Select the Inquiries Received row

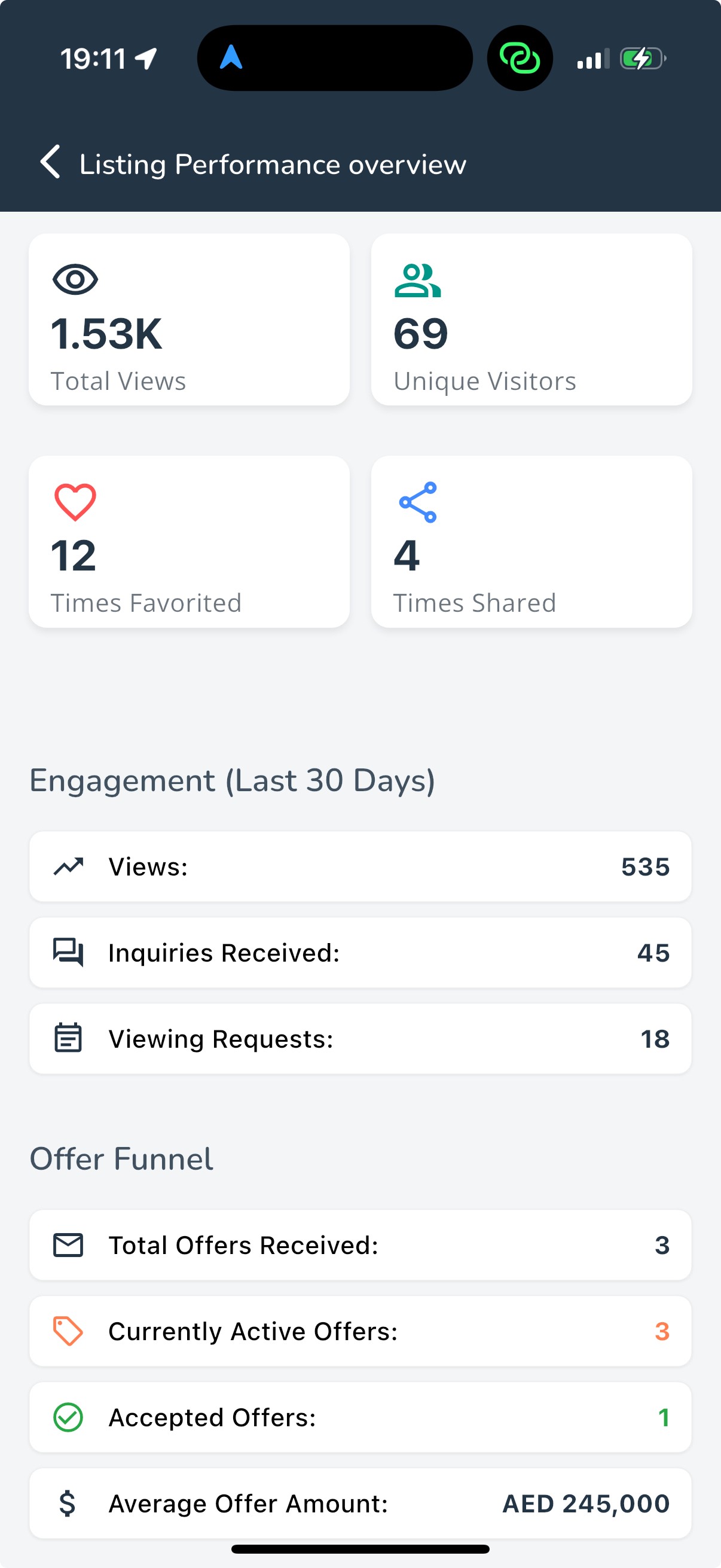point(360,953)
